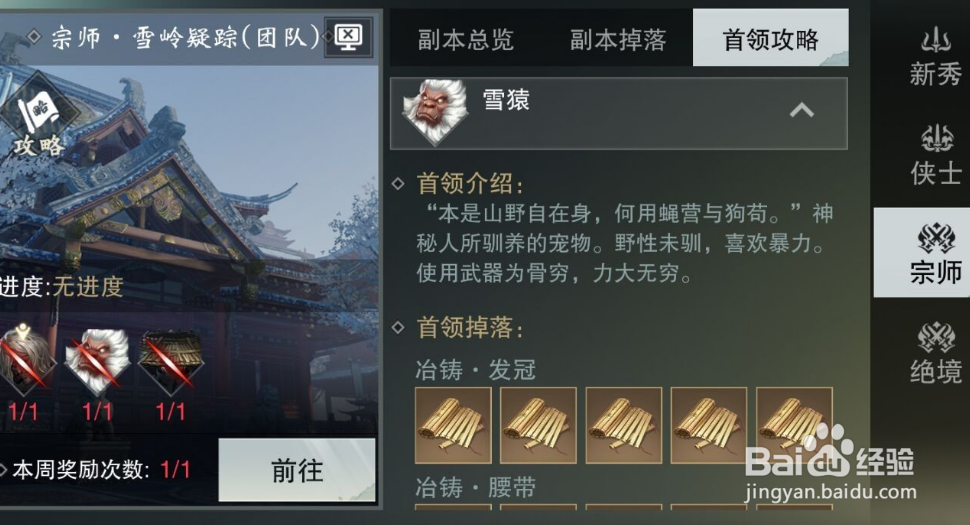Open the 新秀 difficulty category

tap(934, 58)
